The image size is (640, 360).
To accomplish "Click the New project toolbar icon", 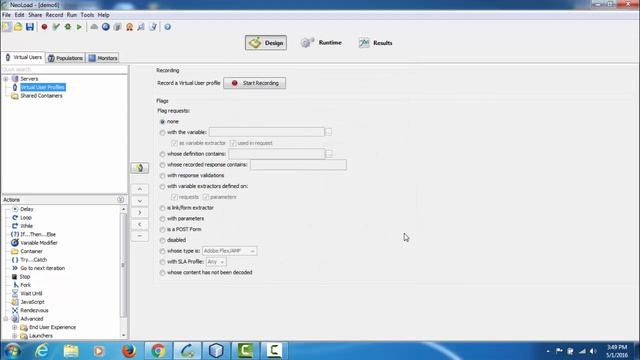I will pyautogui.click(x=7, y=27).
